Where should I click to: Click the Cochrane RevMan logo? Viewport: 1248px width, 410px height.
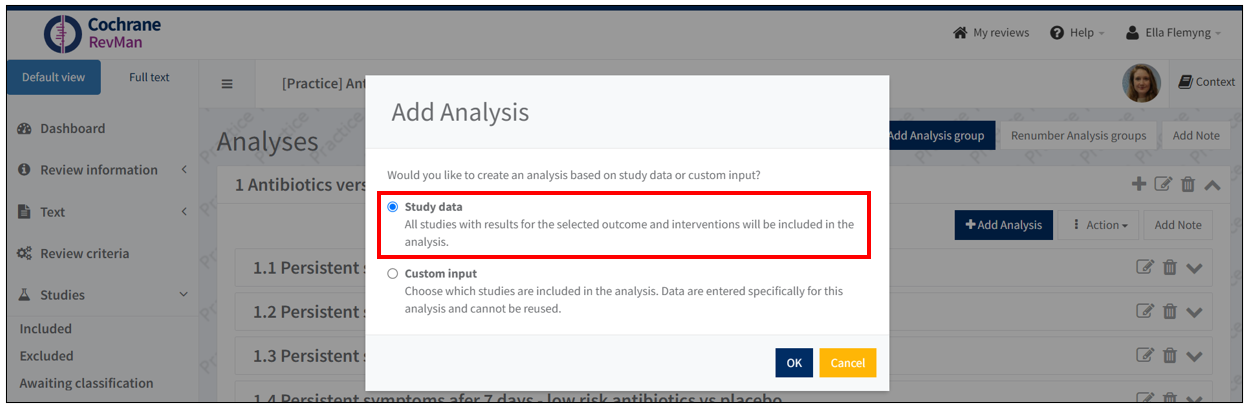point(104,34)
